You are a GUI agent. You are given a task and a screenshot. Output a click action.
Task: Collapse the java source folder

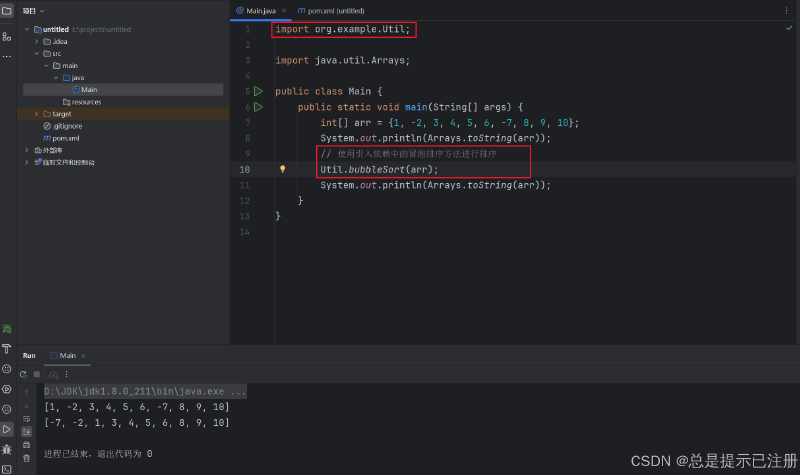point(56,78)
